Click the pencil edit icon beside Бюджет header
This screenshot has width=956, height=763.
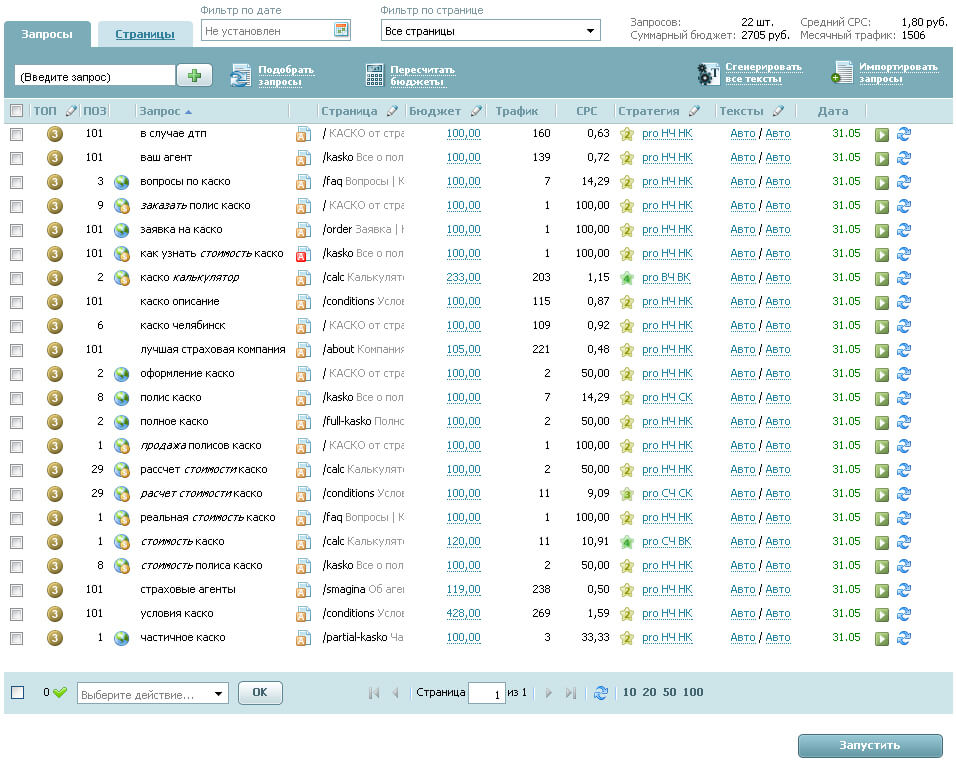point(476,111)
